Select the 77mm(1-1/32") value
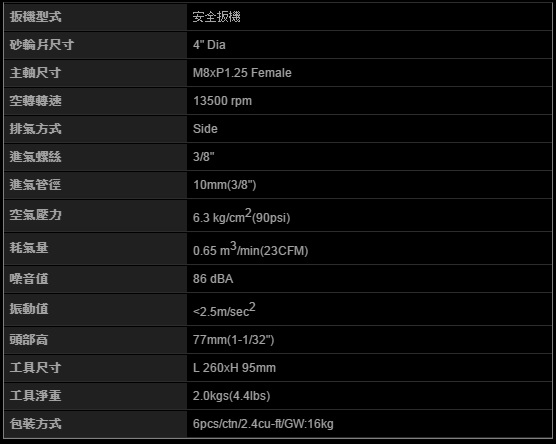 [233, 340]
